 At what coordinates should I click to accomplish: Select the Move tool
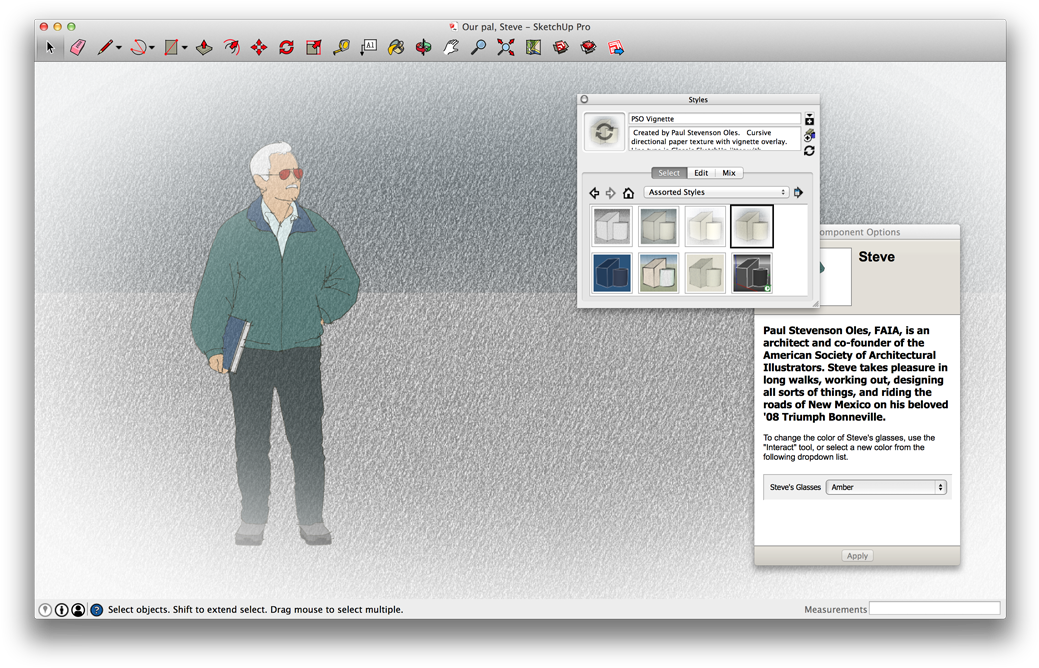point(258,48)
